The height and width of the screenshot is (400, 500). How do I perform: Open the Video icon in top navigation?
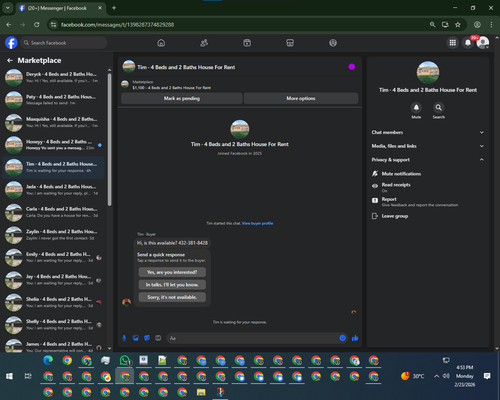pyautogui.click(x=247, y=43)
